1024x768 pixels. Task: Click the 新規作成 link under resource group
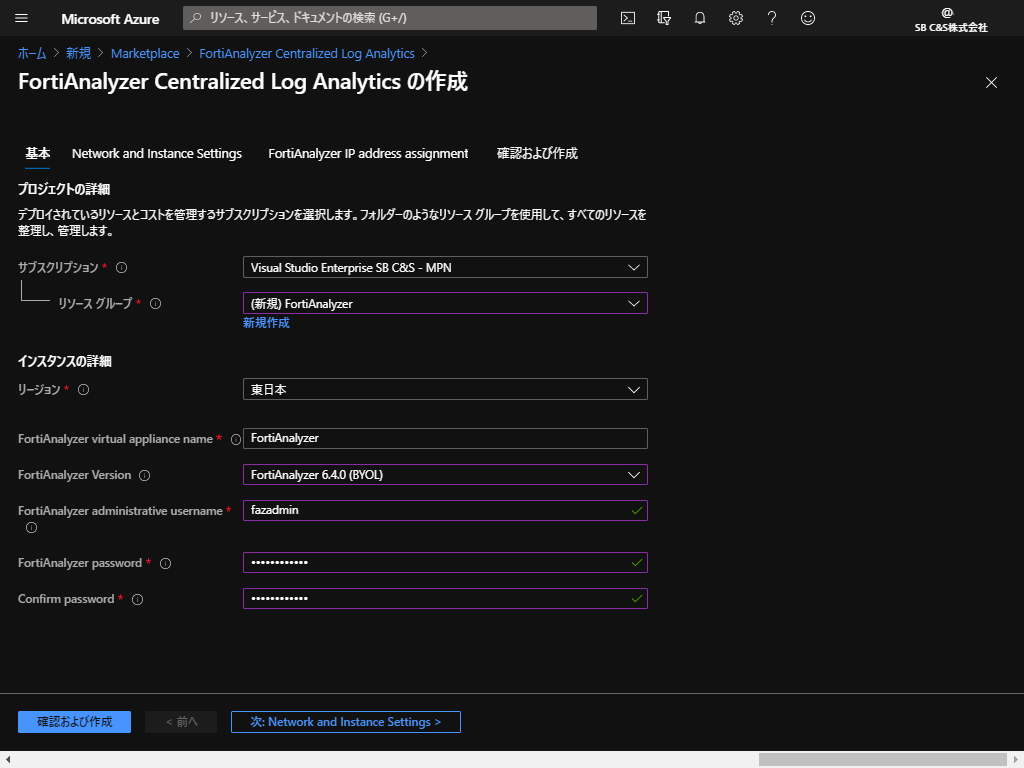point(266,323)
